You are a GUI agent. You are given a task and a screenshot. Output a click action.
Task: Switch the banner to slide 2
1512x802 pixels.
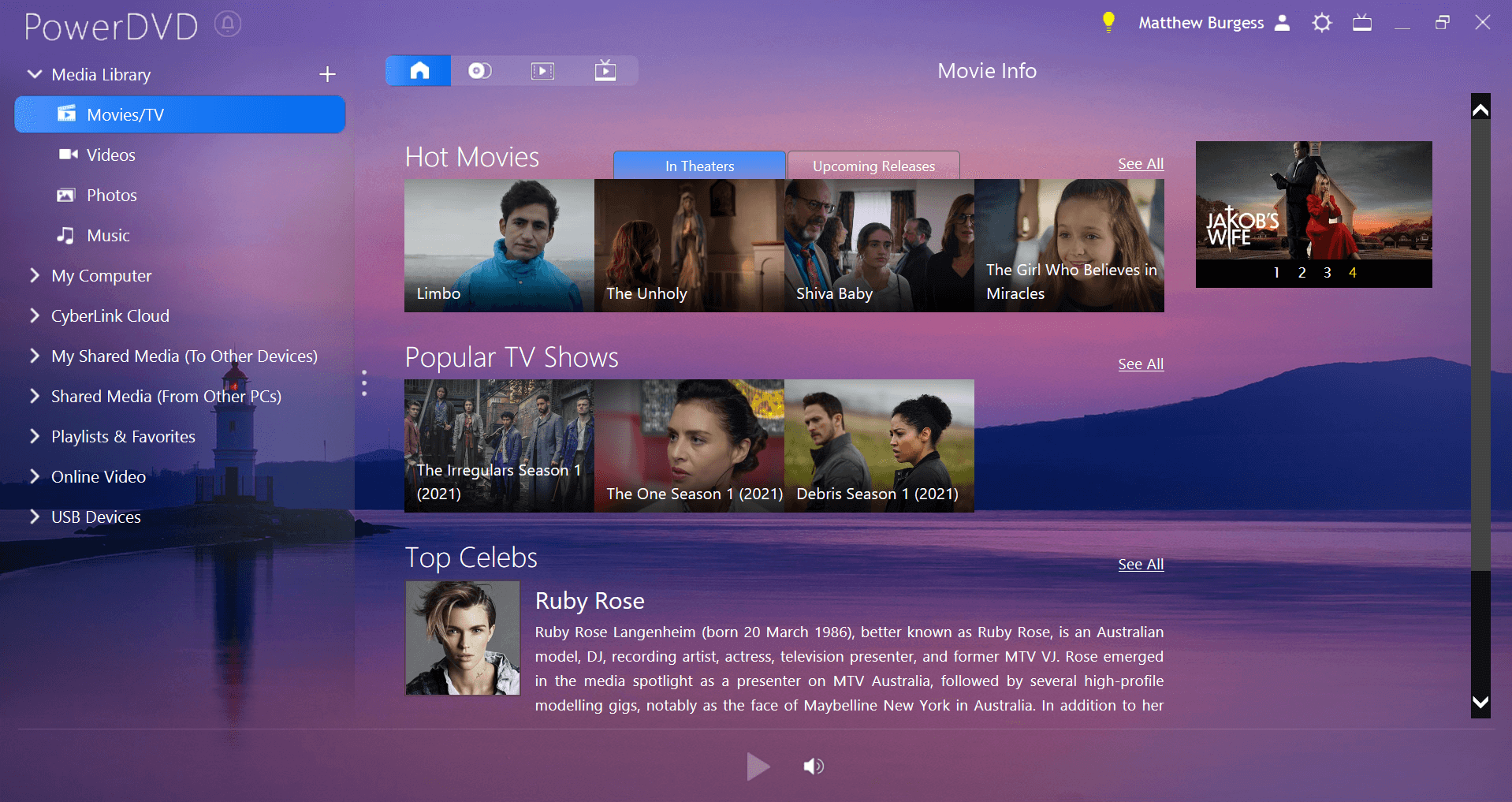pos(1302,272)
